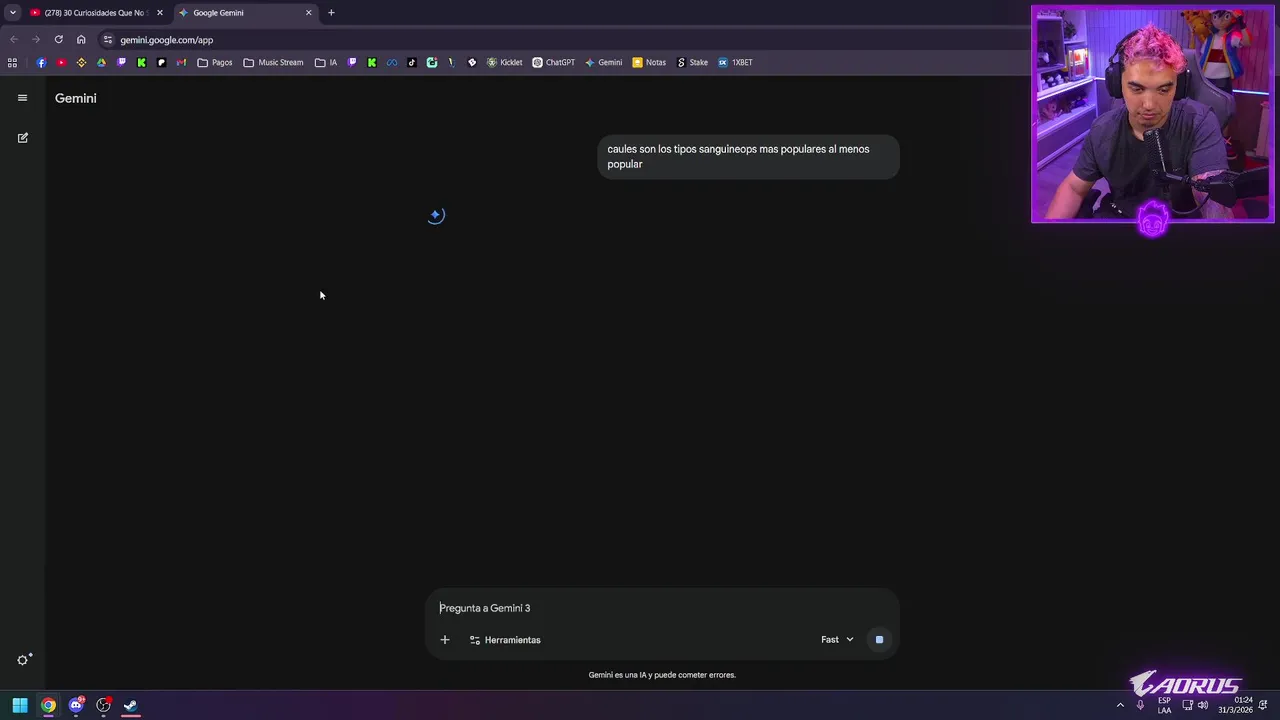Open the Windows Start menu
The image size is (1280, 720).
tap(20, 705)
